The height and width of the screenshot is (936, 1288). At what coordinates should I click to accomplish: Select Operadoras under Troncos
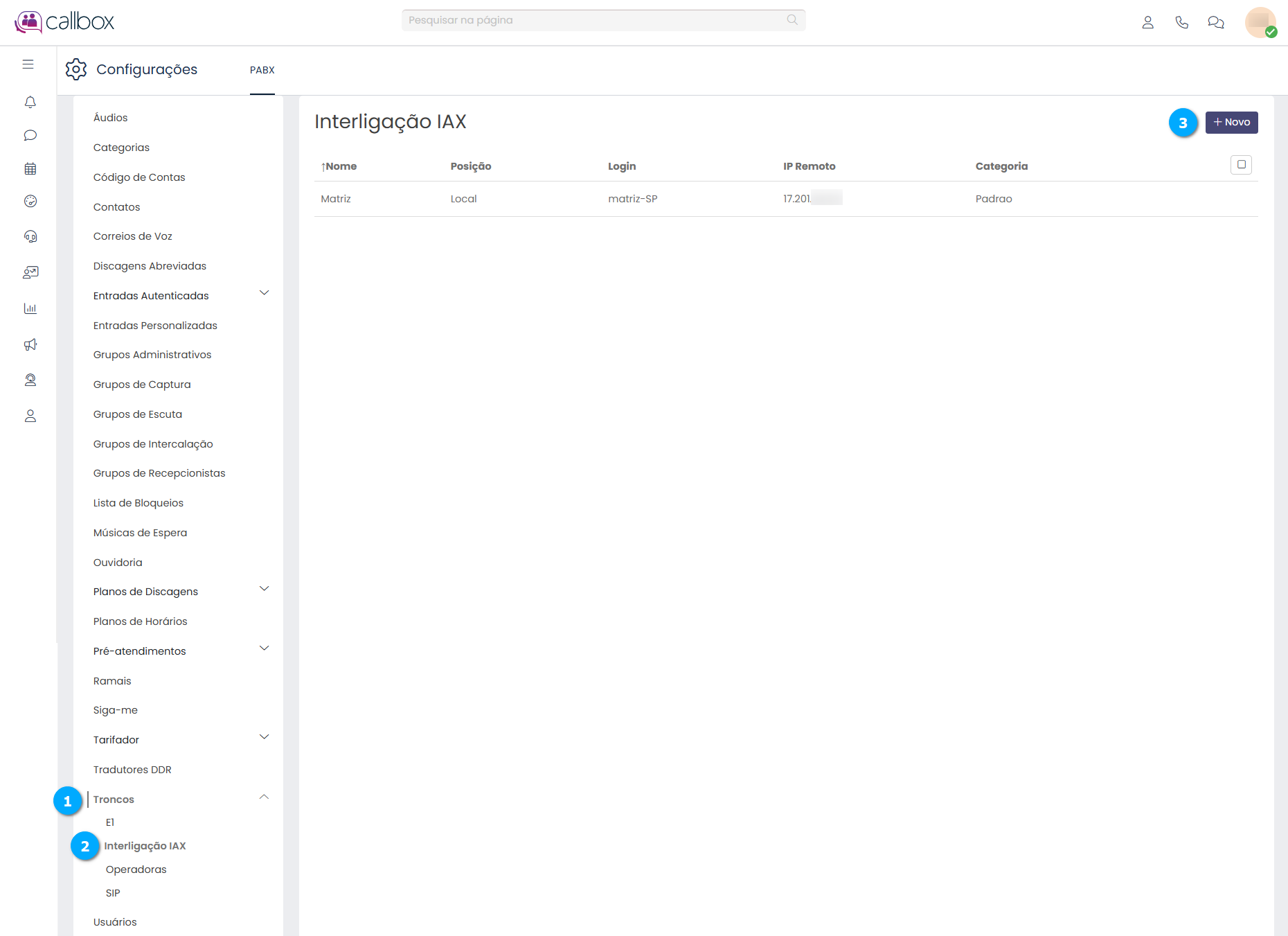click(x=136, y=869)
